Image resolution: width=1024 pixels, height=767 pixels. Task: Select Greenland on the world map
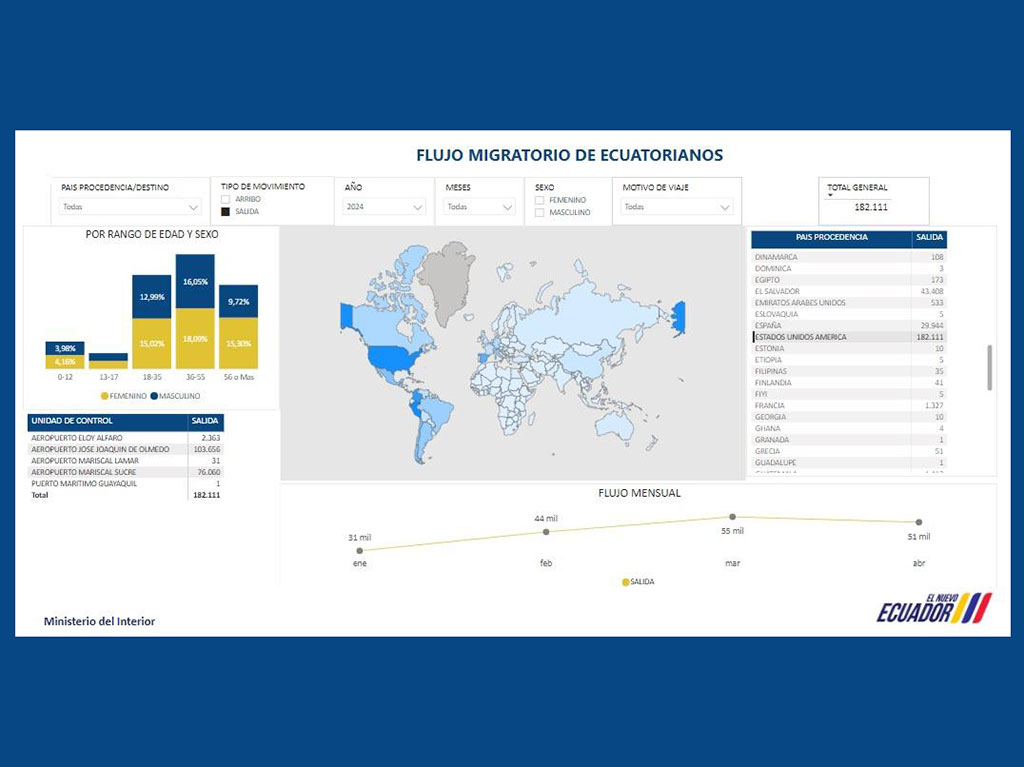446,270
